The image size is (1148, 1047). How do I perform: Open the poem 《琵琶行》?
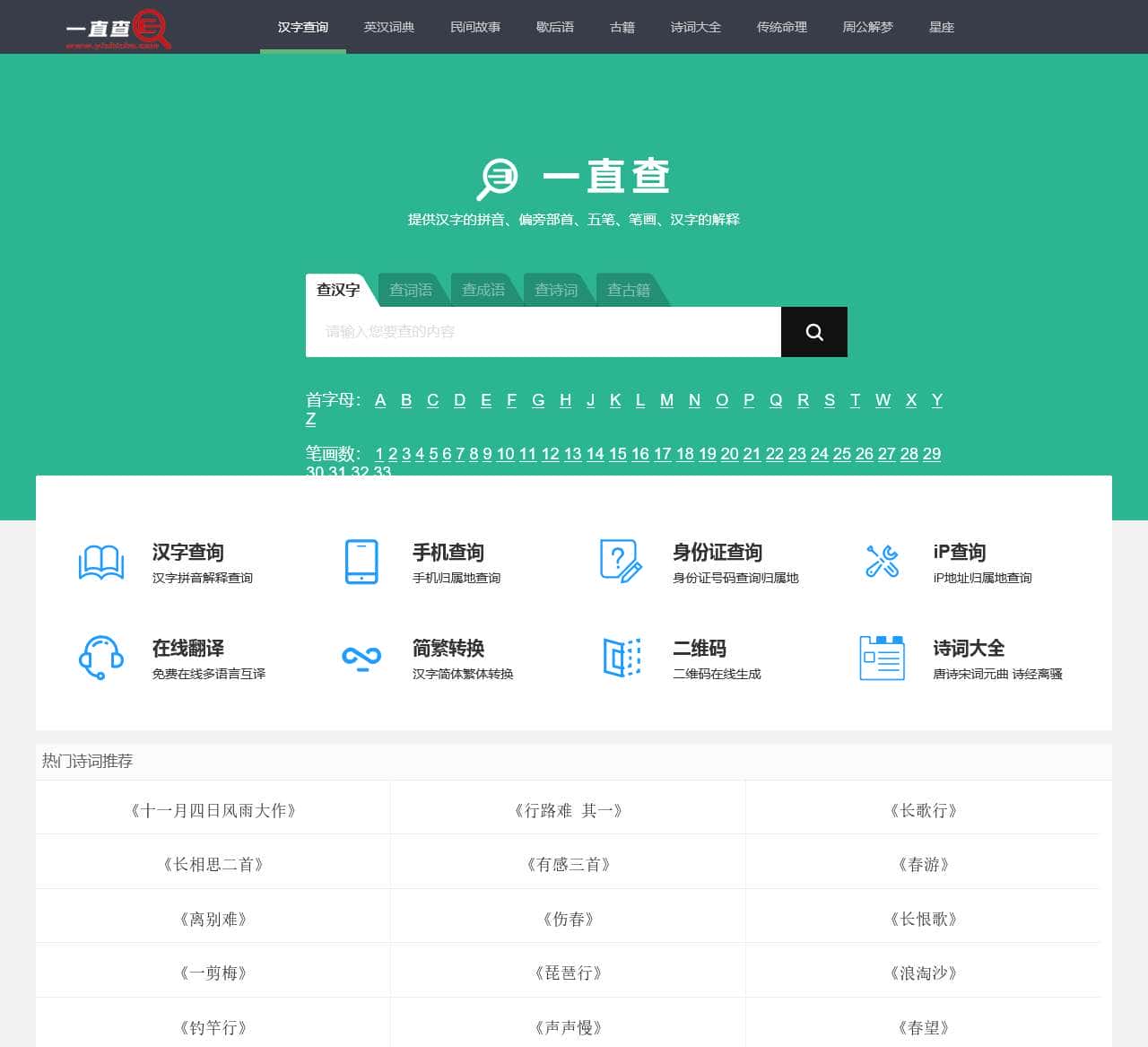click(569, 973)
